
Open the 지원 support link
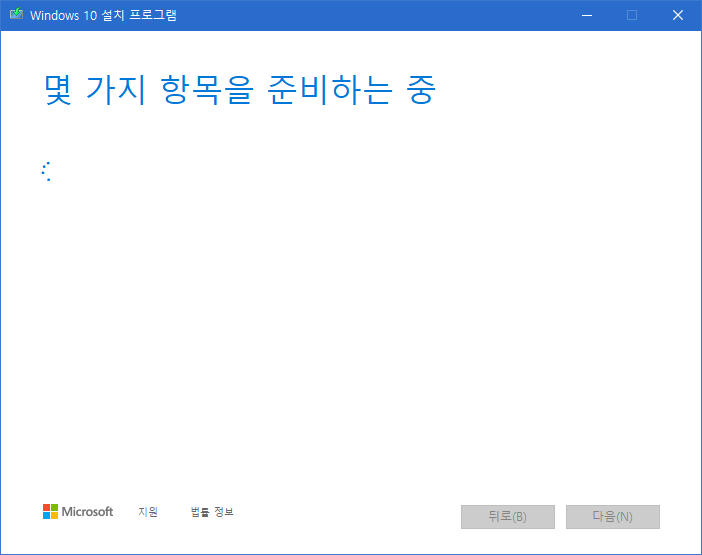coord(148,512)
